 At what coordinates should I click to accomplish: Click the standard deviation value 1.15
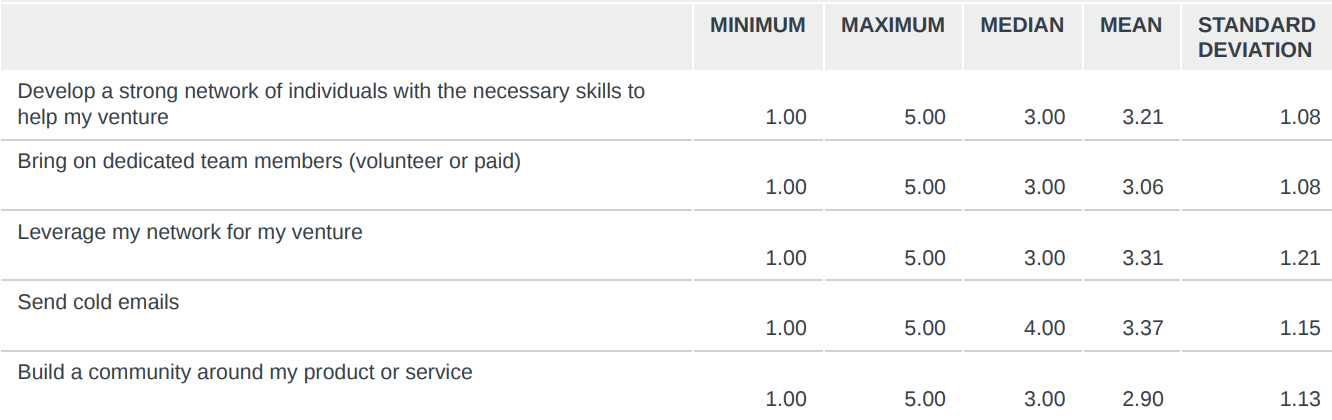coord(1300,328)
